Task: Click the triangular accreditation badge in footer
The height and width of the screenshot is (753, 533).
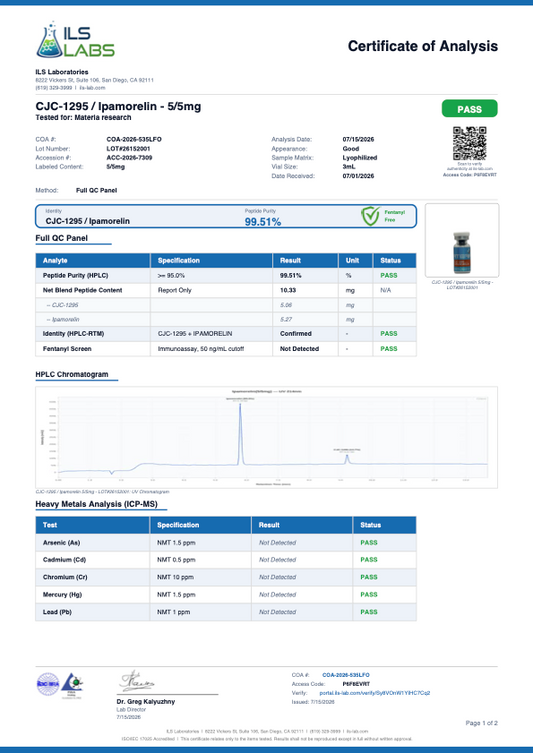Action: click(72, 684)
